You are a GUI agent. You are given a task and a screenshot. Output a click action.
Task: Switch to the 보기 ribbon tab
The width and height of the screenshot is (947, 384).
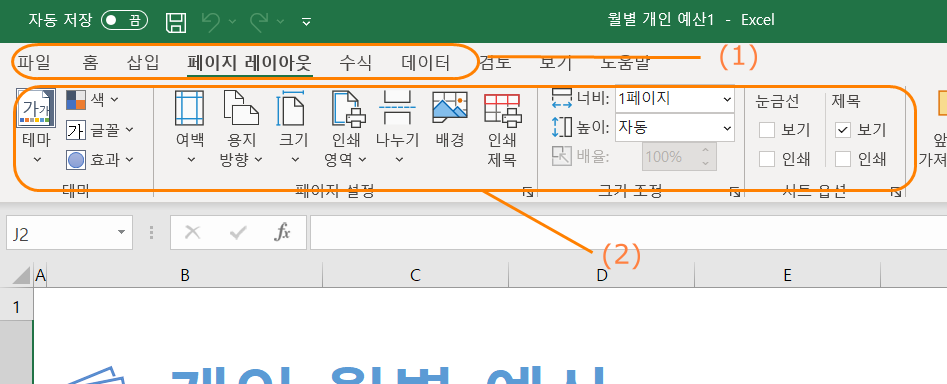coord(556,62)
